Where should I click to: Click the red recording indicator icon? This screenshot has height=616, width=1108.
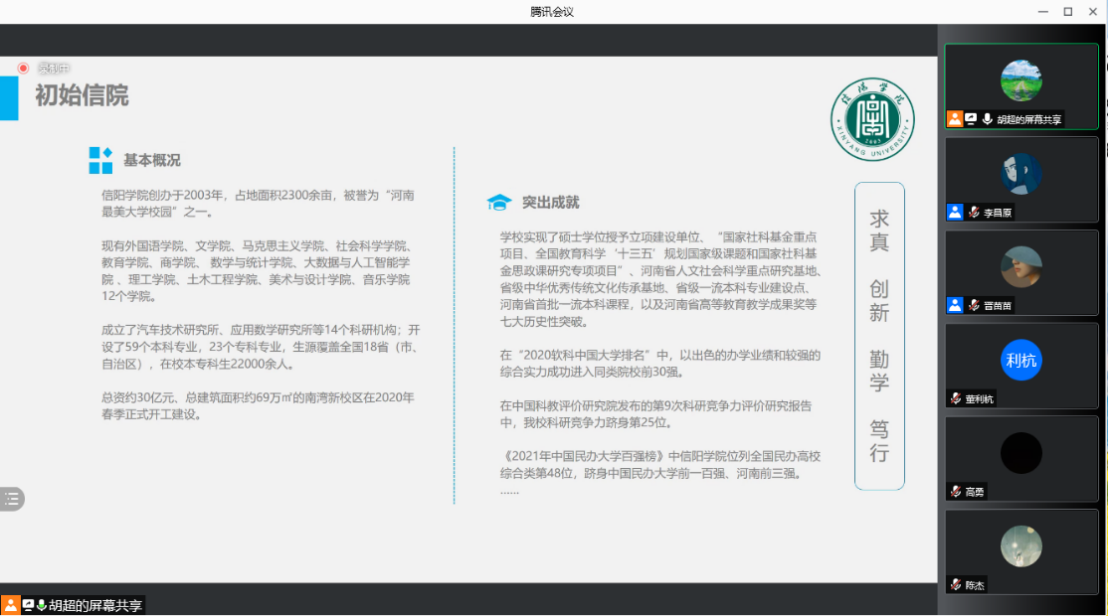(23, 68)
